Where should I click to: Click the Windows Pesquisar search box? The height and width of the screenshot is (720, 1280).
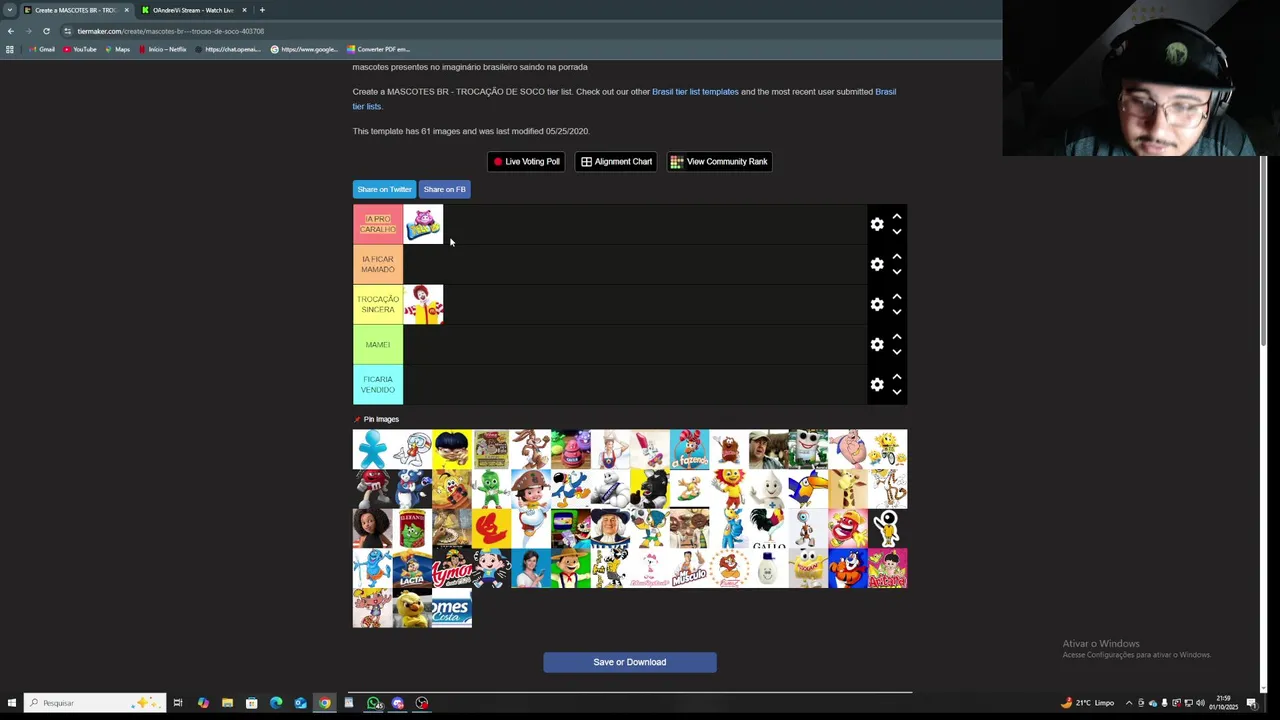pos(95,703)
